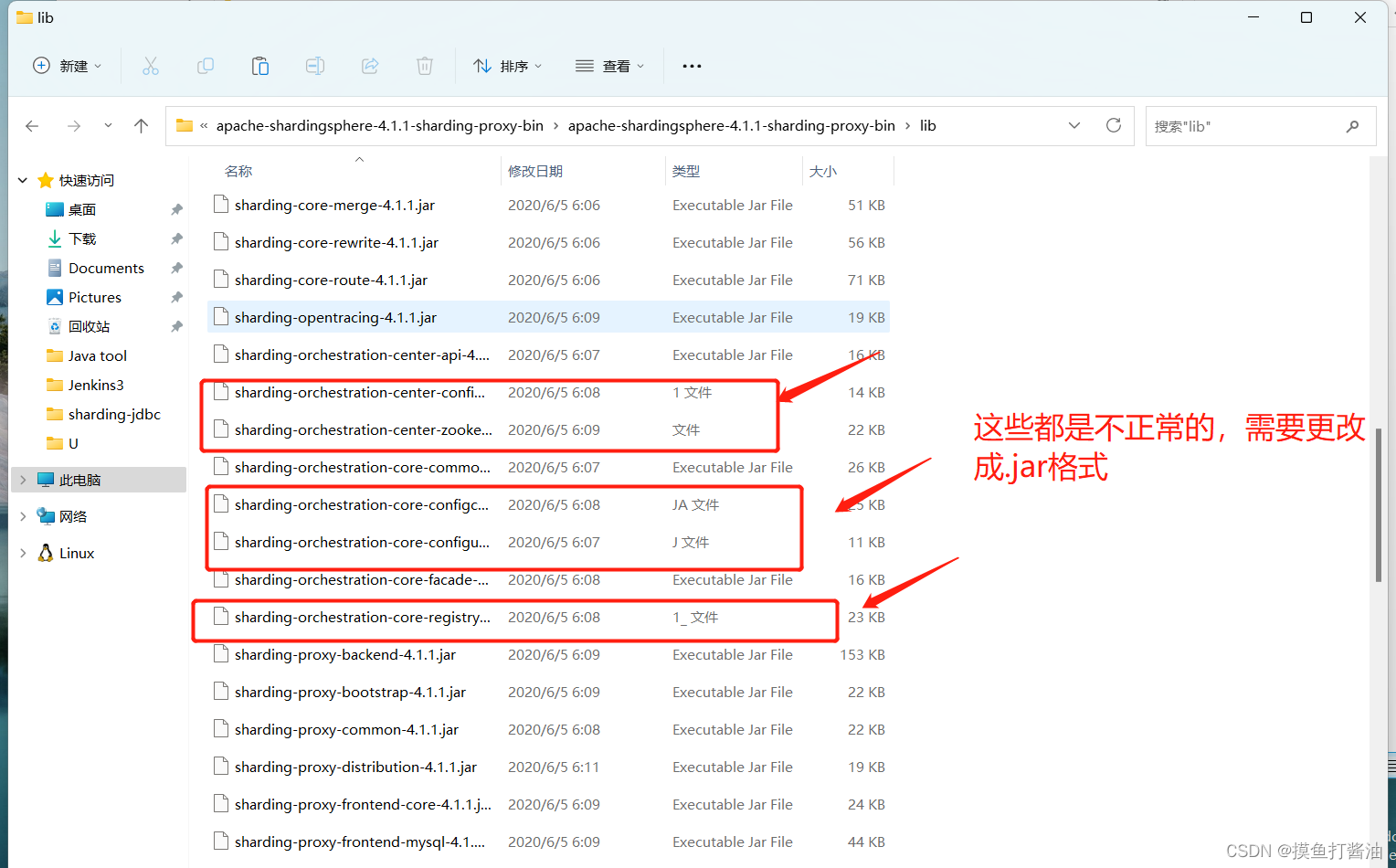
Task: Click the Share icon in toolbar
Action: [370, 66]
